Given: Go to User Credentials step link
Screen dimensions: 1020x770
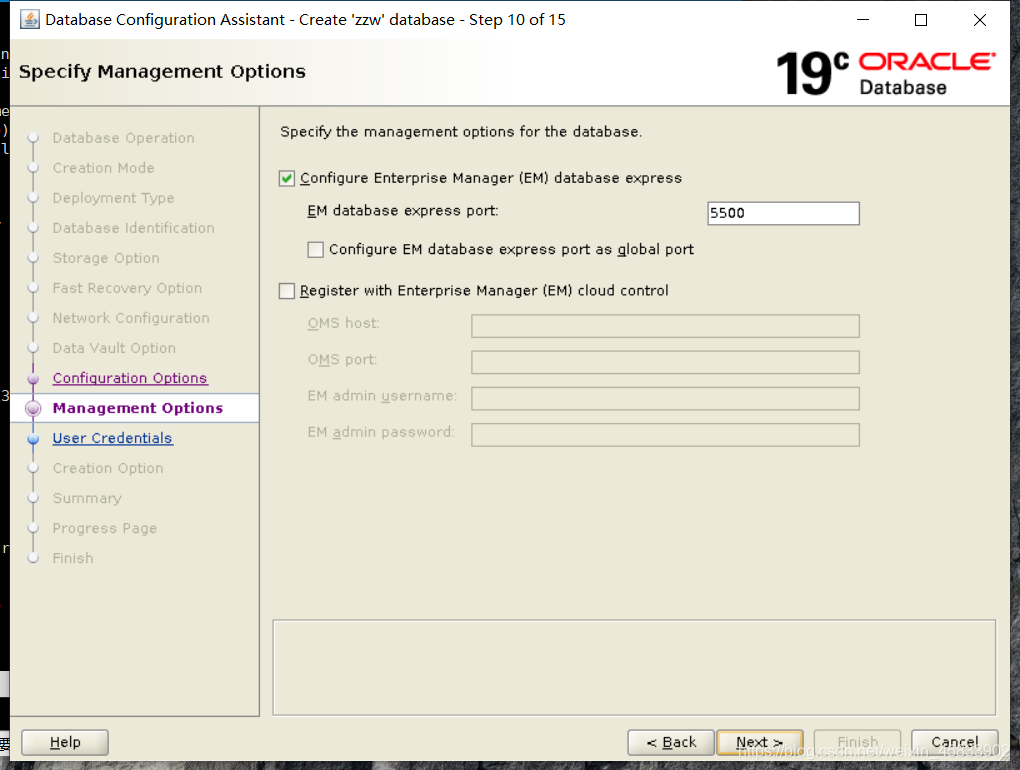Looking at the screenshot, I should coord(113,438).
